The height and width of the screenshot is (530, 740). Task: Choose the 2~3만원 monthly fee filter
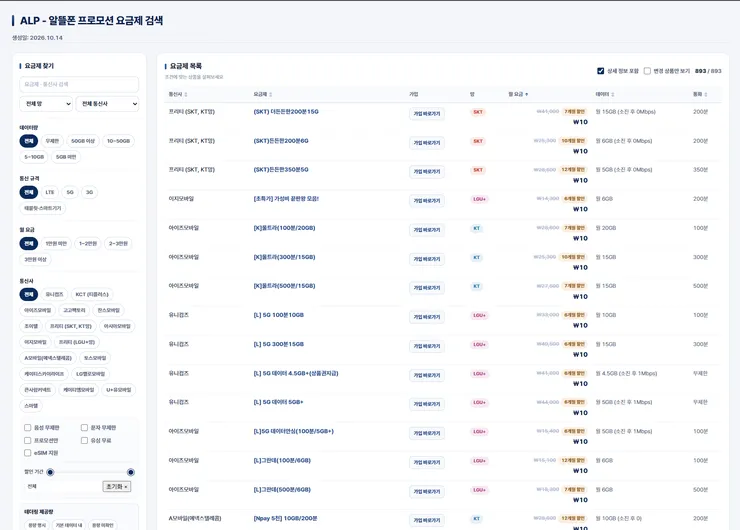click(118, 244)
